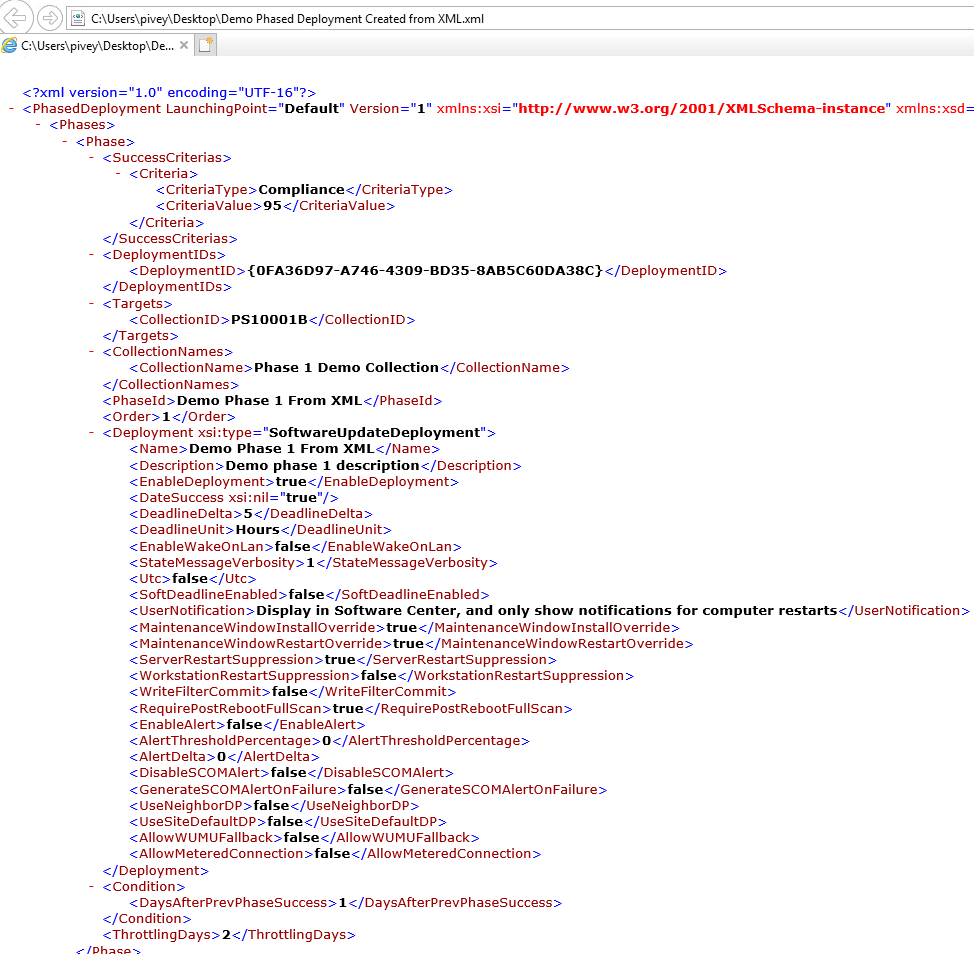Click UseSiteDefaultDP false value
The width and height of the screenshot is (974, 954).
pos(285,822)
